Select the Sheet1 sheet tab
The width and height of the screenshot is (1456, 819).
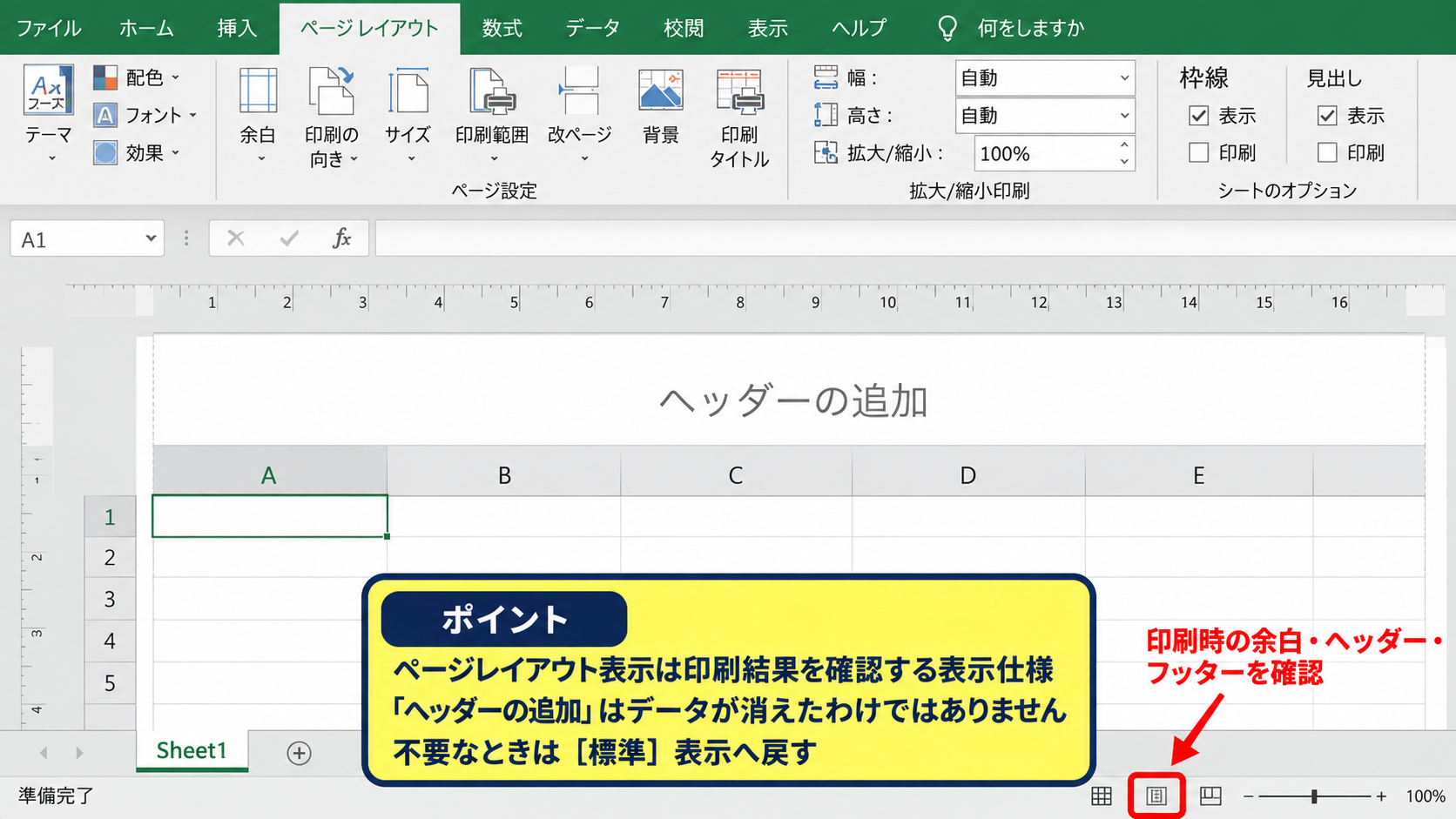pos(192,750)
